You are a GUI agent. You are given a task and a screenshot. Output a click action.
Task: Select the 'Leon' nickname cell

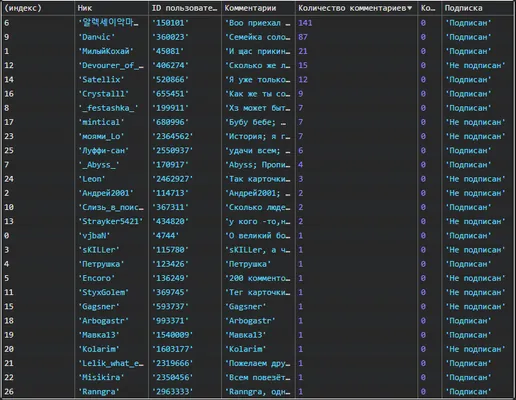pos(112,179)
